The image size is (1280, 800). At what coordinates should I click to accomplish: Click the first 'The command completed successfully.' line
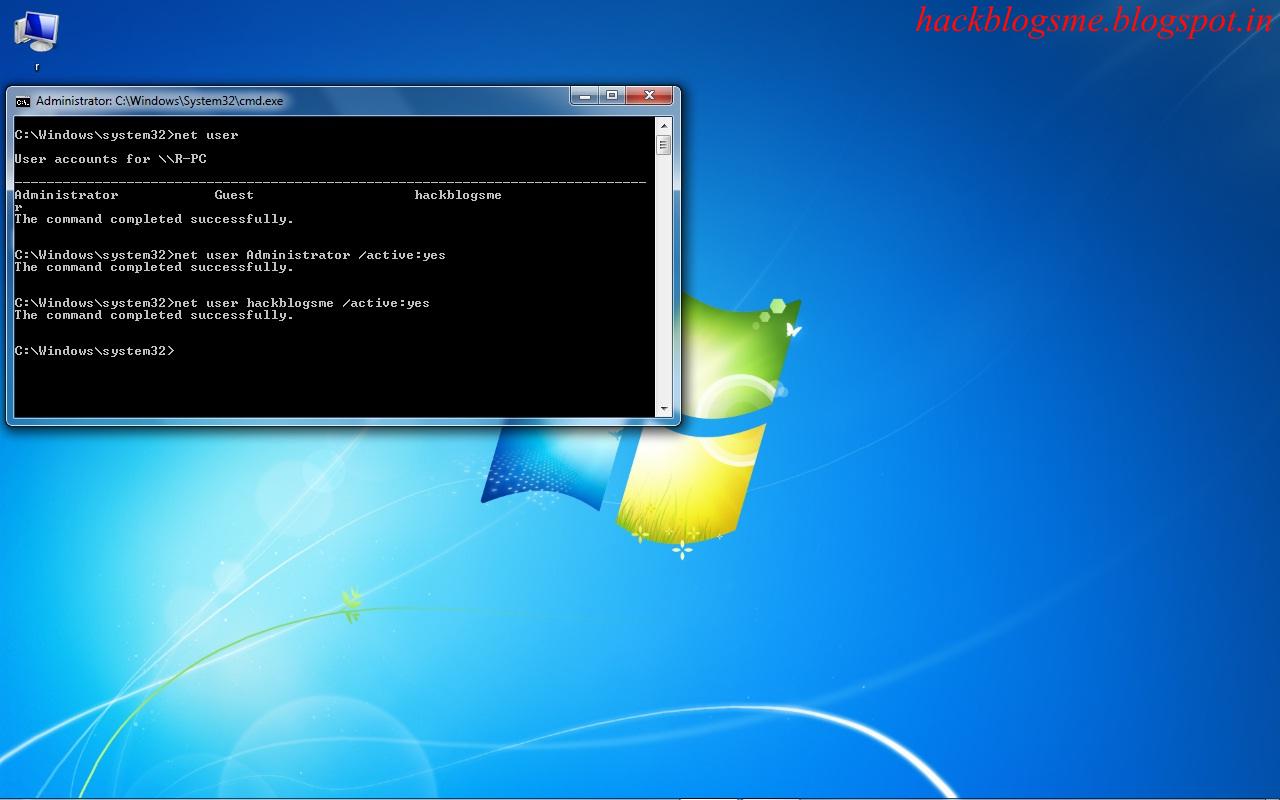pyautogui.click(x=154, y=219)
